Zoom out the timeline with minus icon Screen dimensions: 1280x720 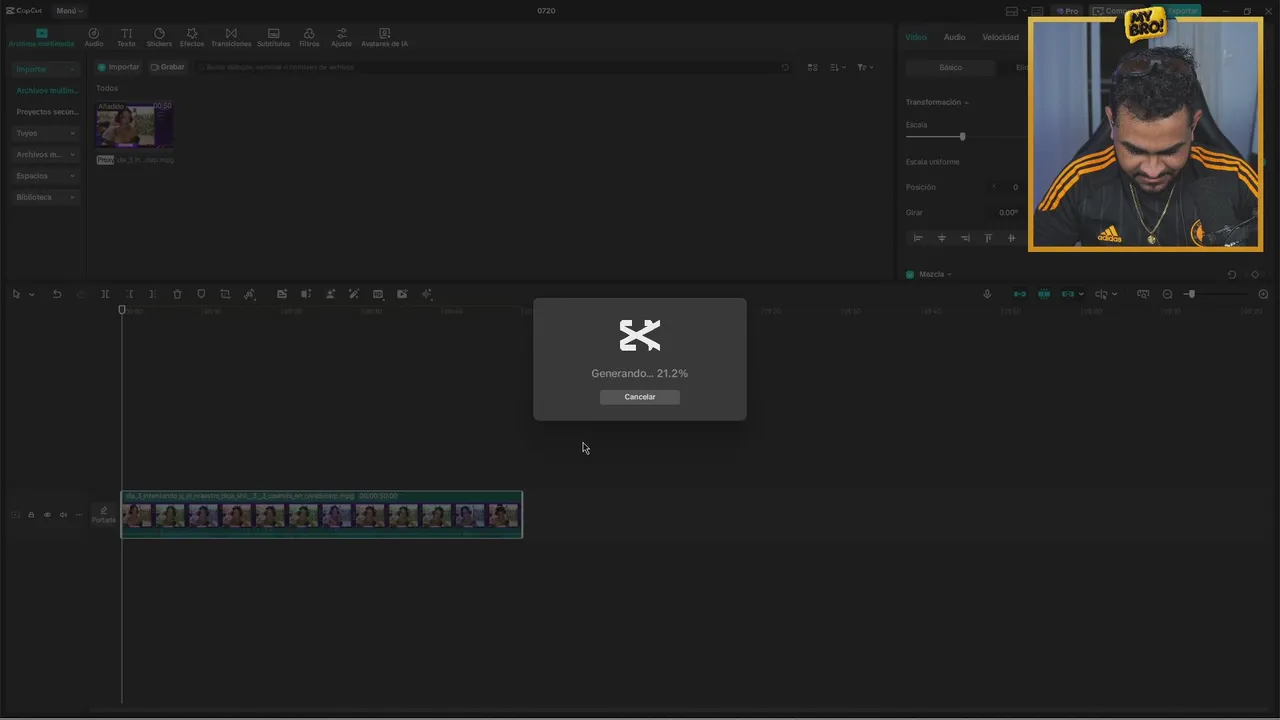coord(1167,294)
